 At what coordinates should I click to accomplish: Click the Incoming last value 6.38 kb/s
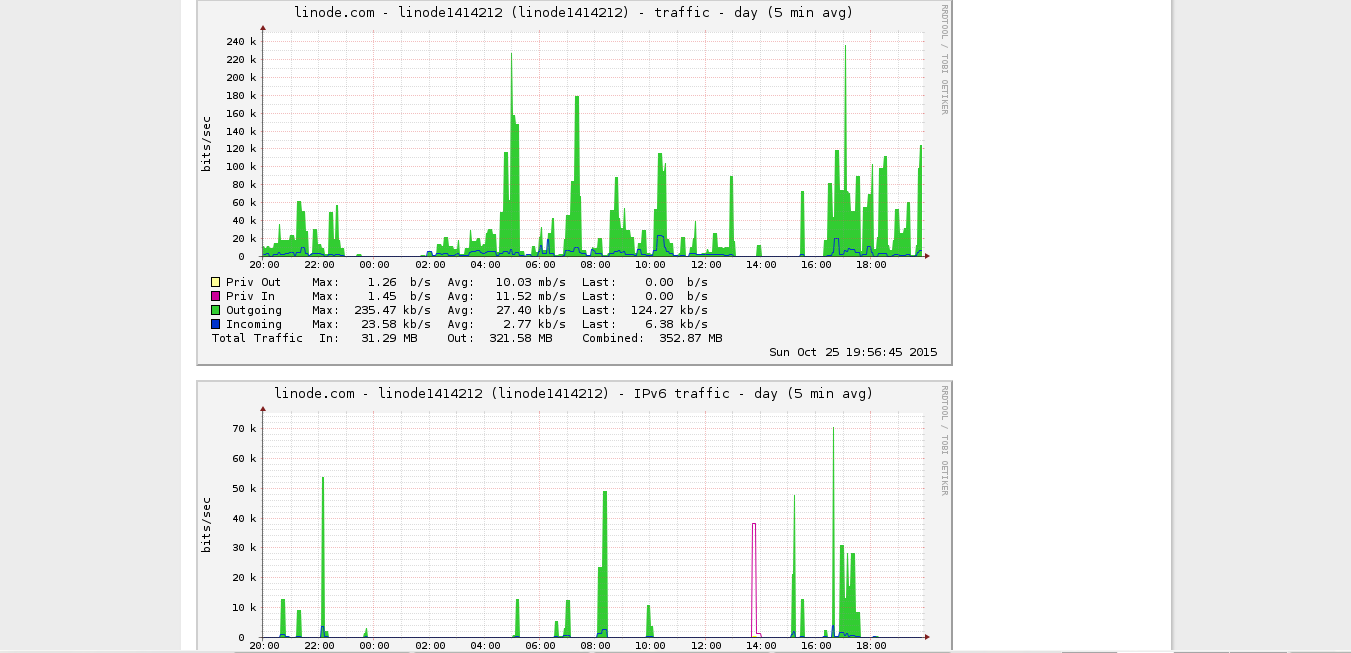(675, 324)
